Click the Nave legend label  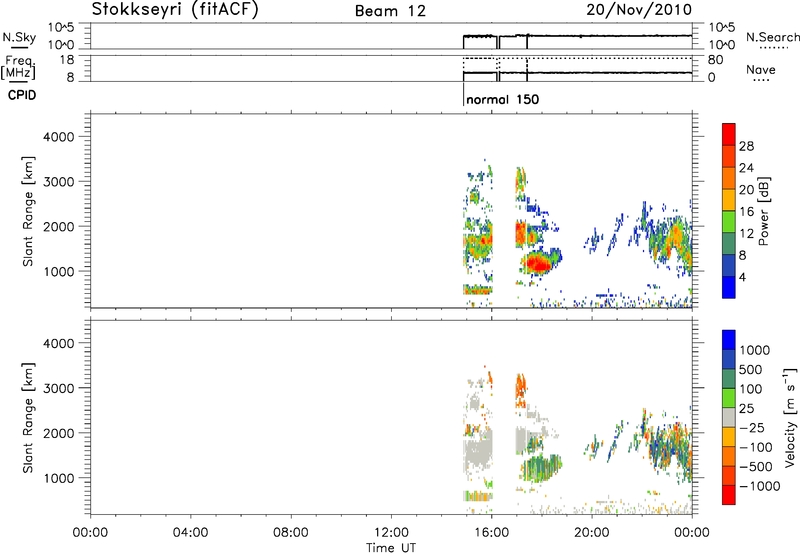pyautogui.click(x=760, y=70)
